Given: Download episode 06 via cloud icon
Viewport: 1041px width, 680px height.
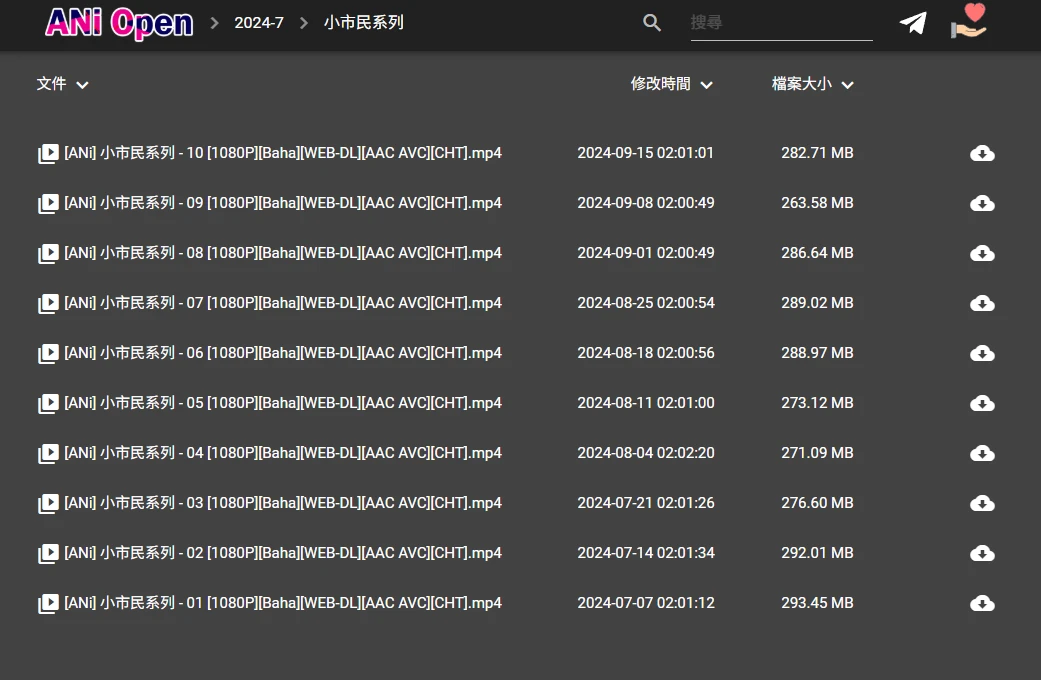Looking at the screenshot, I should point(982,353).
